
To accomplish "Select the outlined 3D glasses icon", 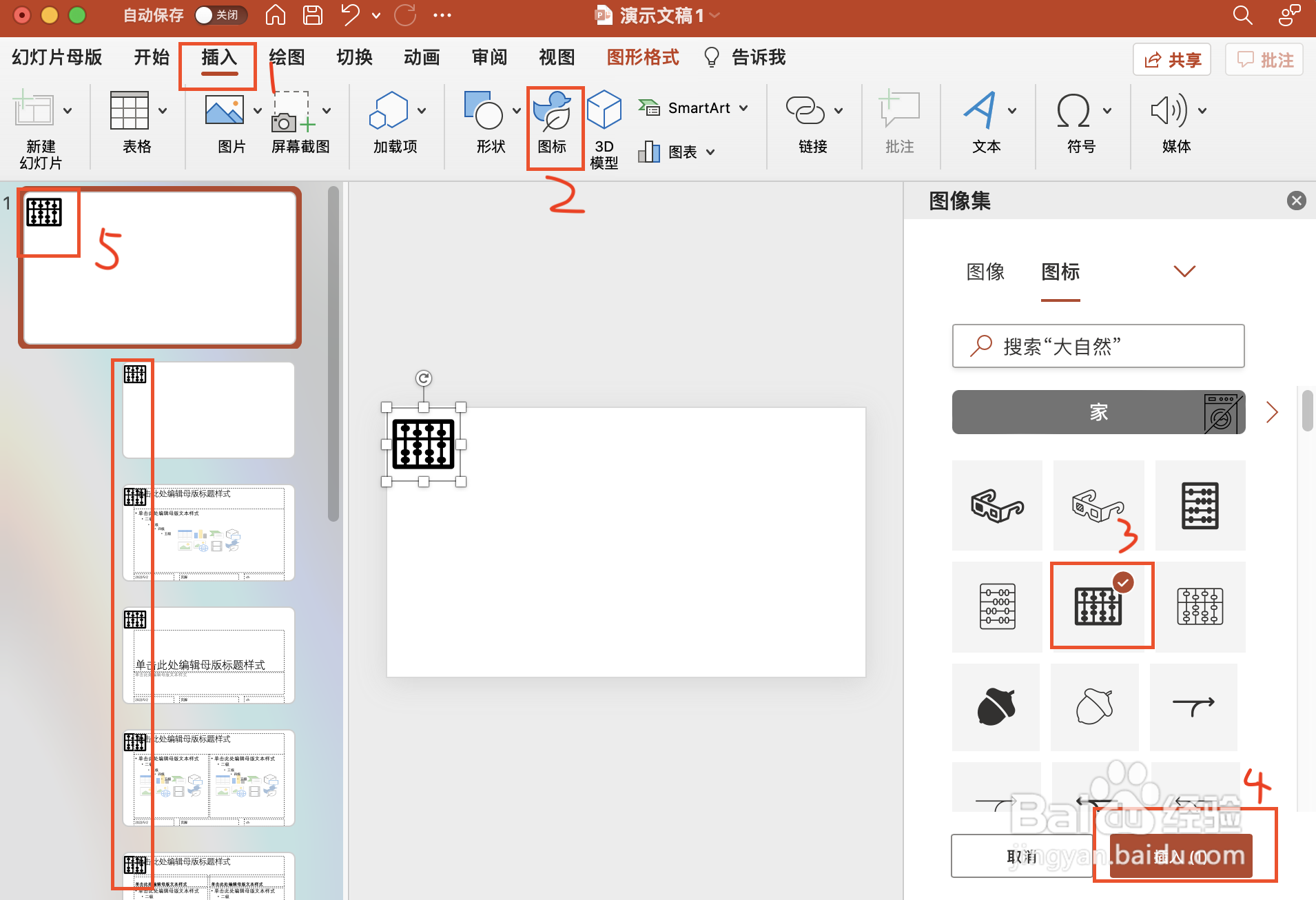I will click(x=1098, y=505).
